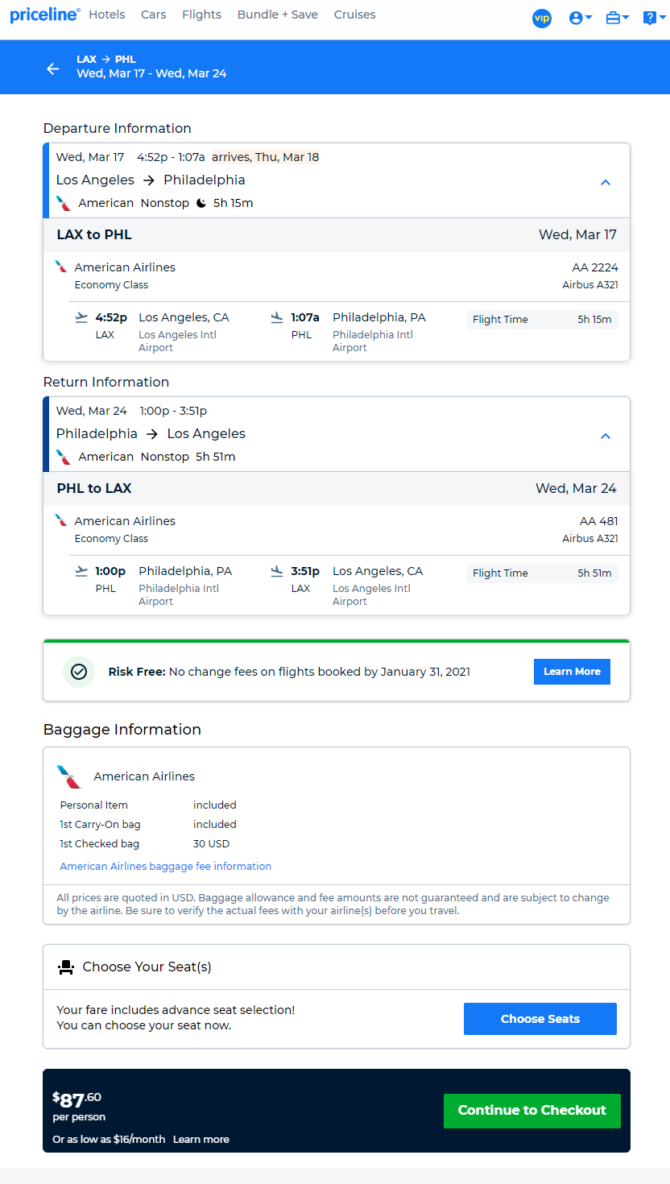Viewport: 670px width, 1184px height.
Task: Open the VIP badge icon
Action: pos(542,18)
